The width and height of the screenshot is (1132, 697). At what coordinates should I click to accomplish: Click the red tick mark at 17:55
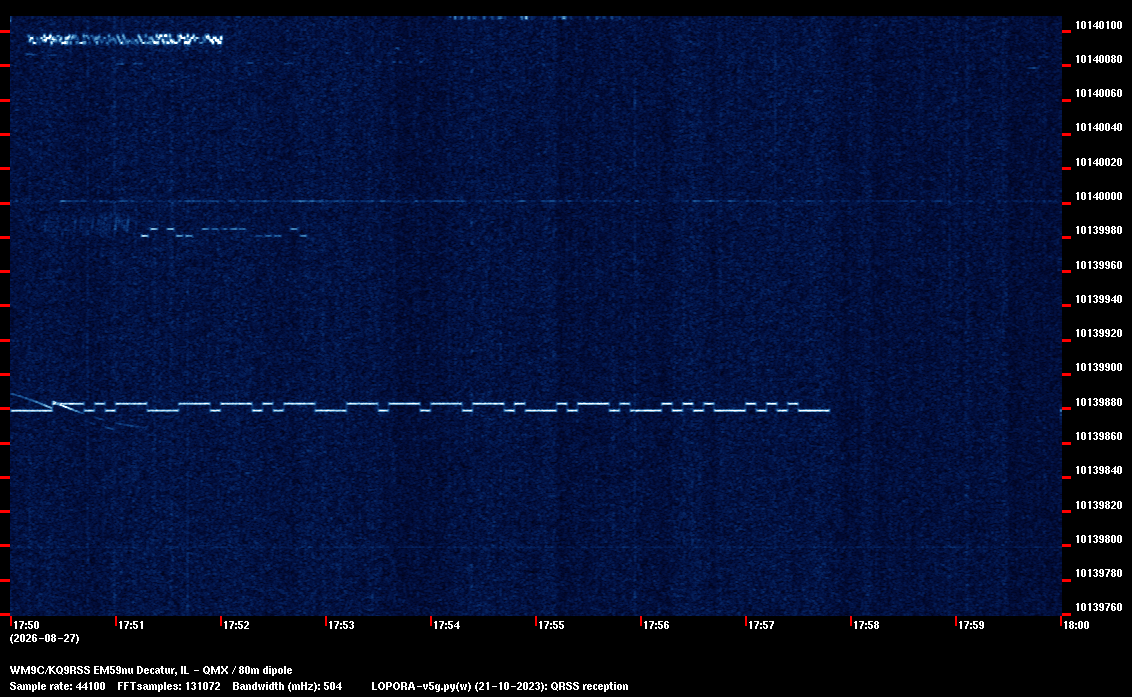point(536,620)
